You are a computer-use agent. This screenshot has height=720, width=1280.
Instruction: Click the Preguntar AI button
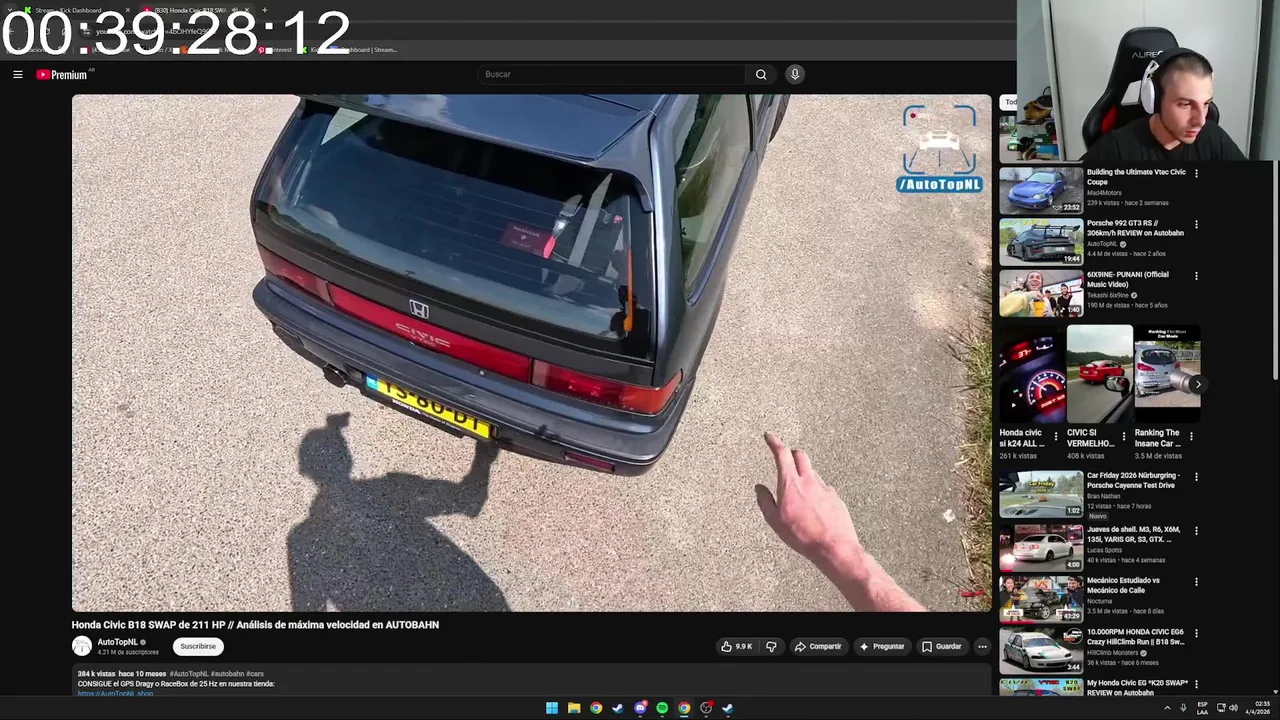click(x=882, y=646)
